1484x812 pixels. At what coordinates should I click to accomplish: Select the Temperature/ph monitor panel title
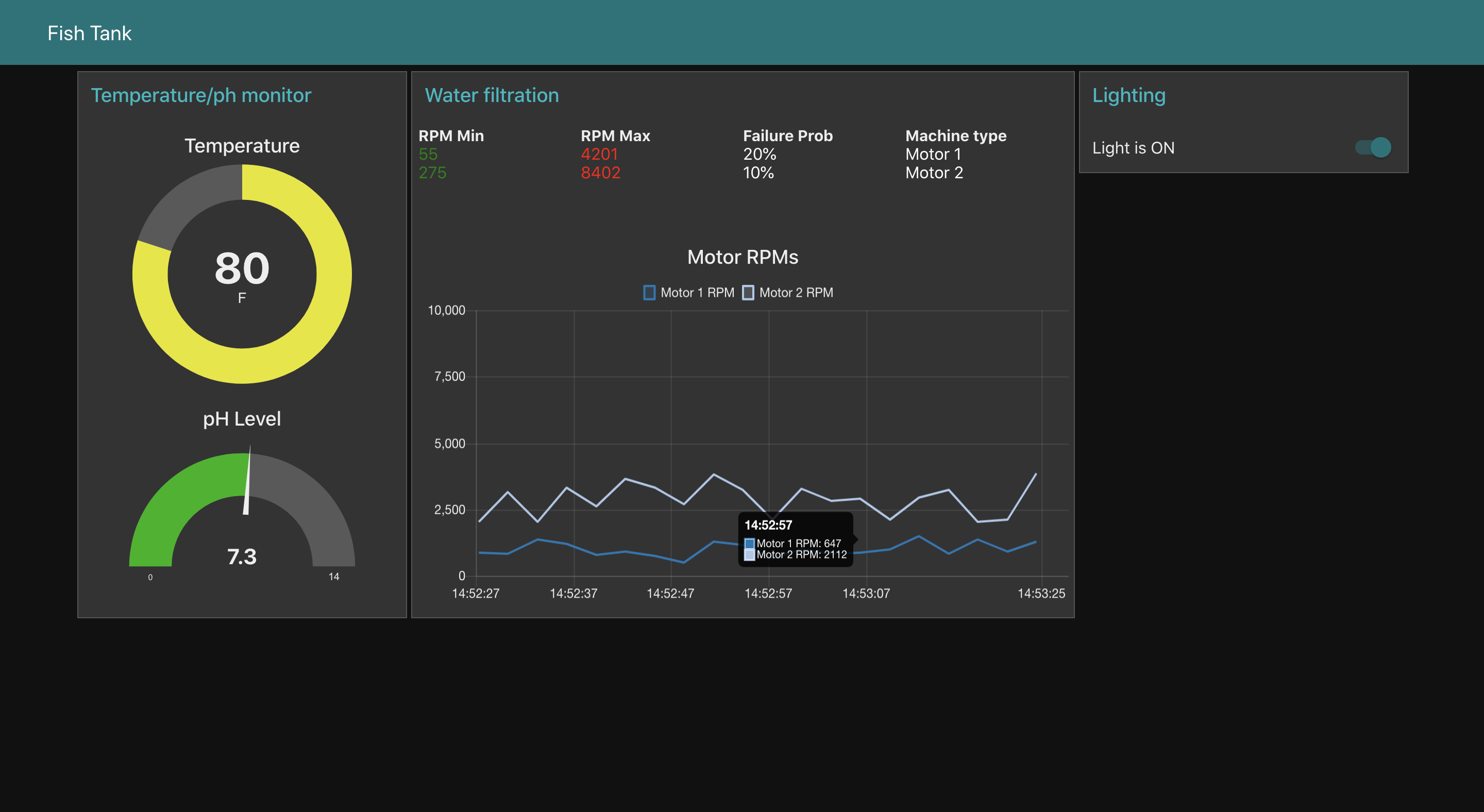(x=201, y=95)
